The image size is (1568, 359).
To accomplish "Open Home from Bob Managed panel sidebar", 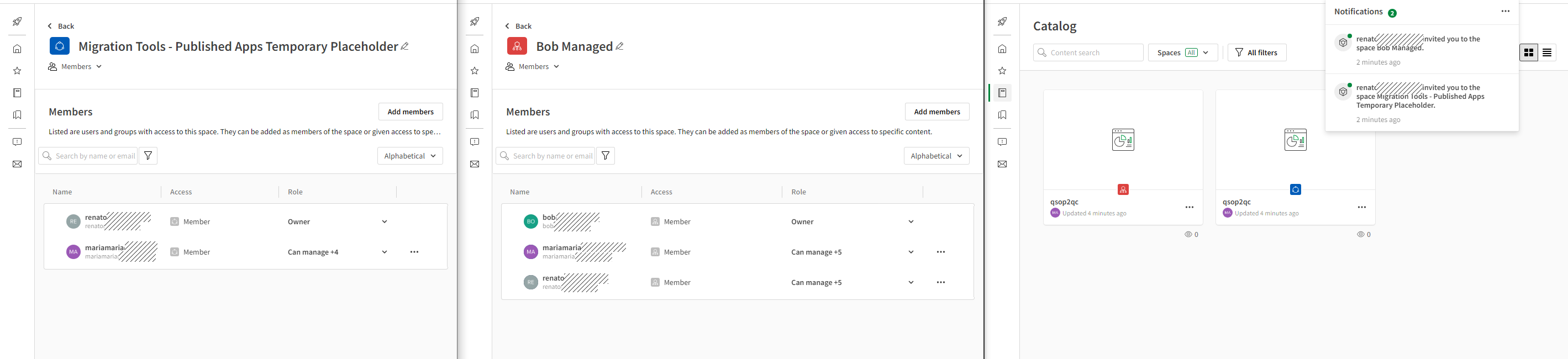I will pyautogui.click(x=475, y=49).
